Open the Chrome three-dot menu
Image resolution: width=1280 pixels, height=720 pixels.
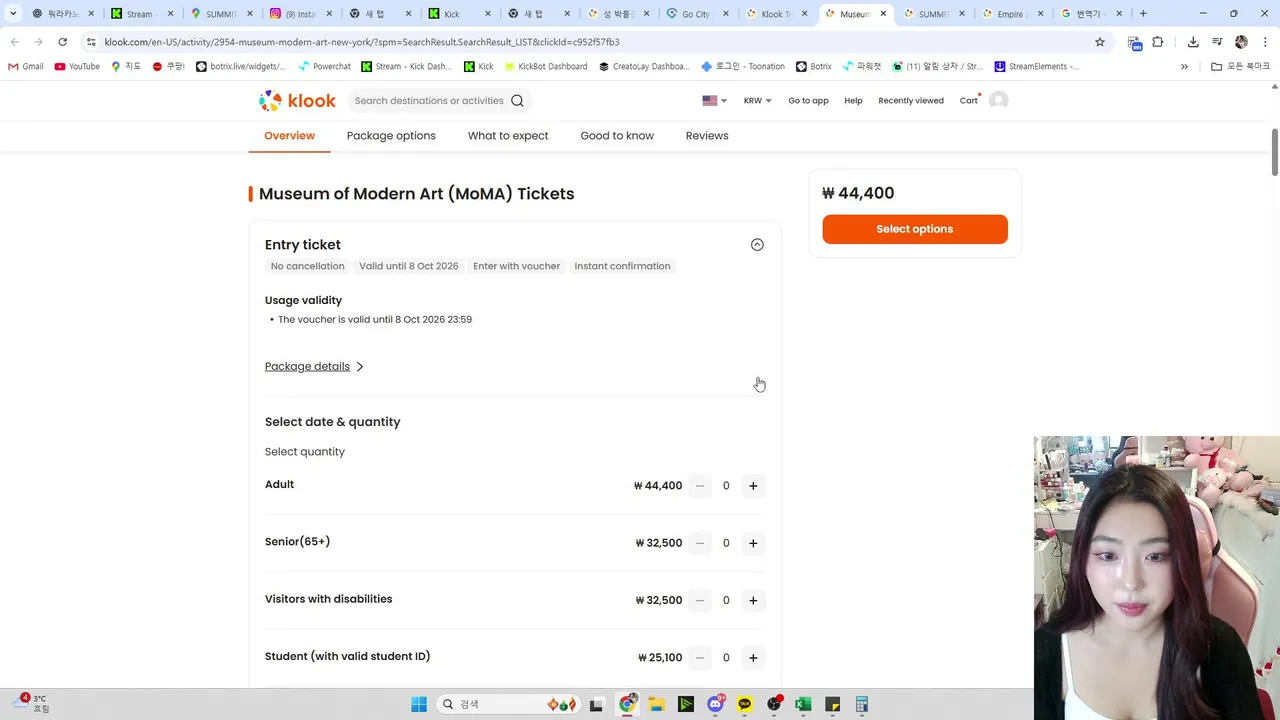pyautogui.click(x=1265, y=42)
